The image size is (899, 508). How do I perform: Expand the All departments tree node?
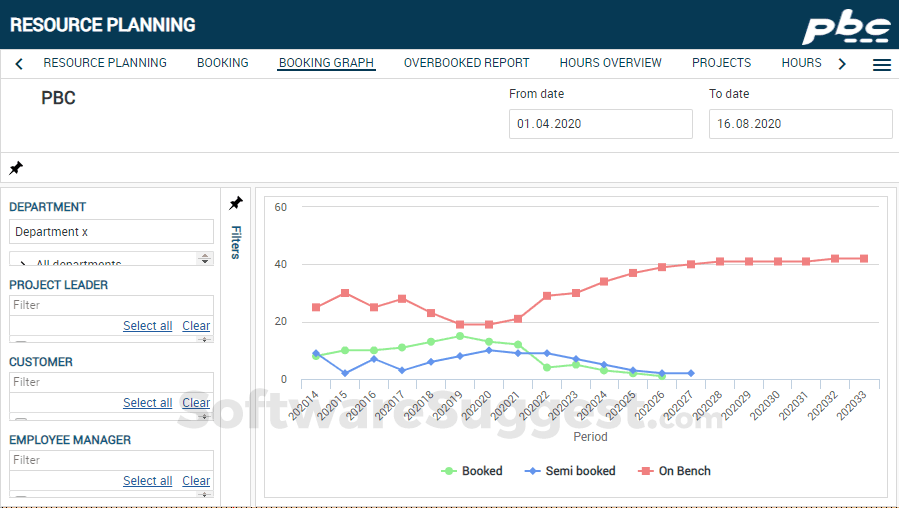point(23,264)
